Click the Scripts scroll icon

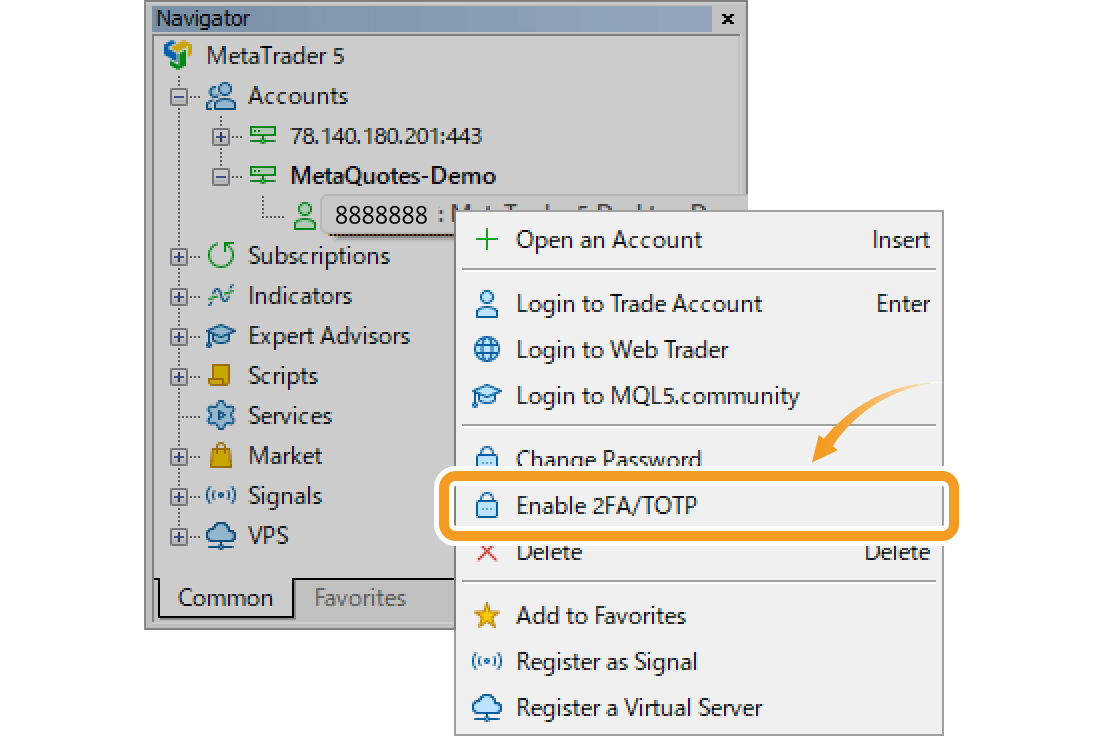click(x=220, y=375)
